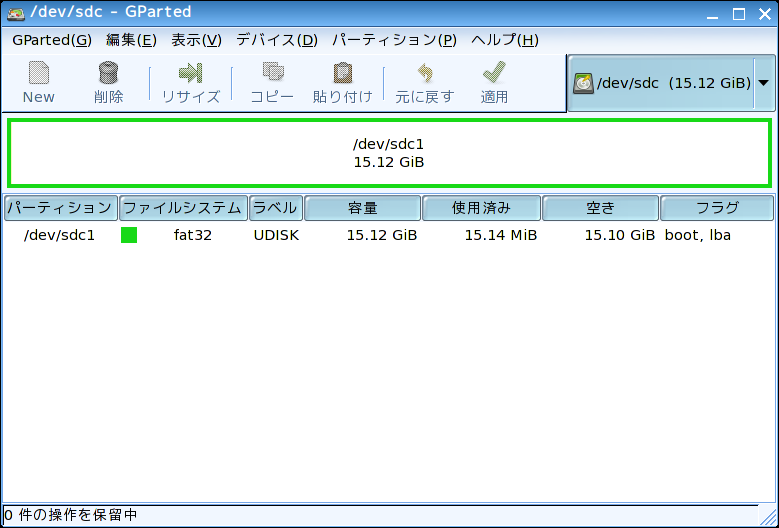Click the GParted app icon in title bar
Screen dimensions: 779x528
click(x=15, y=13)
